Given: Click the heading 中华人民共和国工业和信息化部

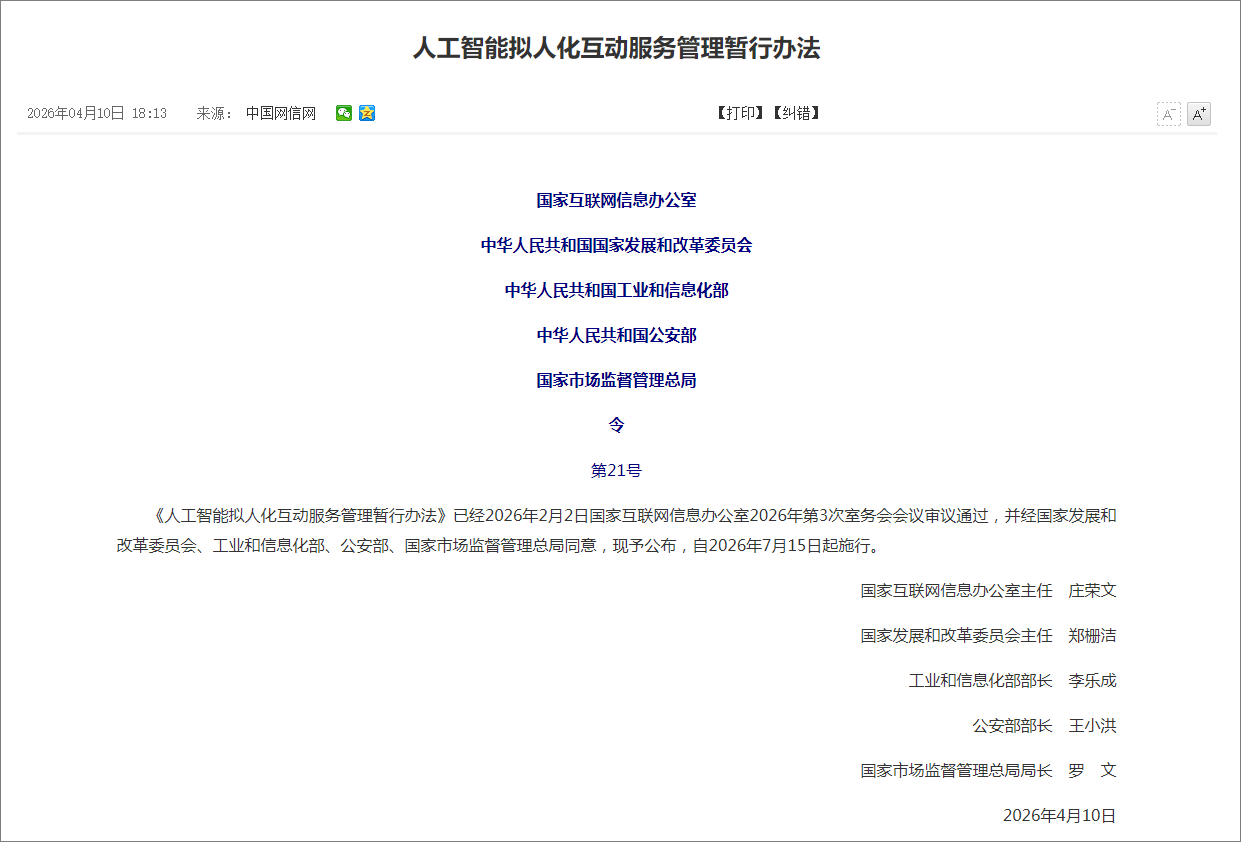Looking at the screenshot, I should coord(617,290).
